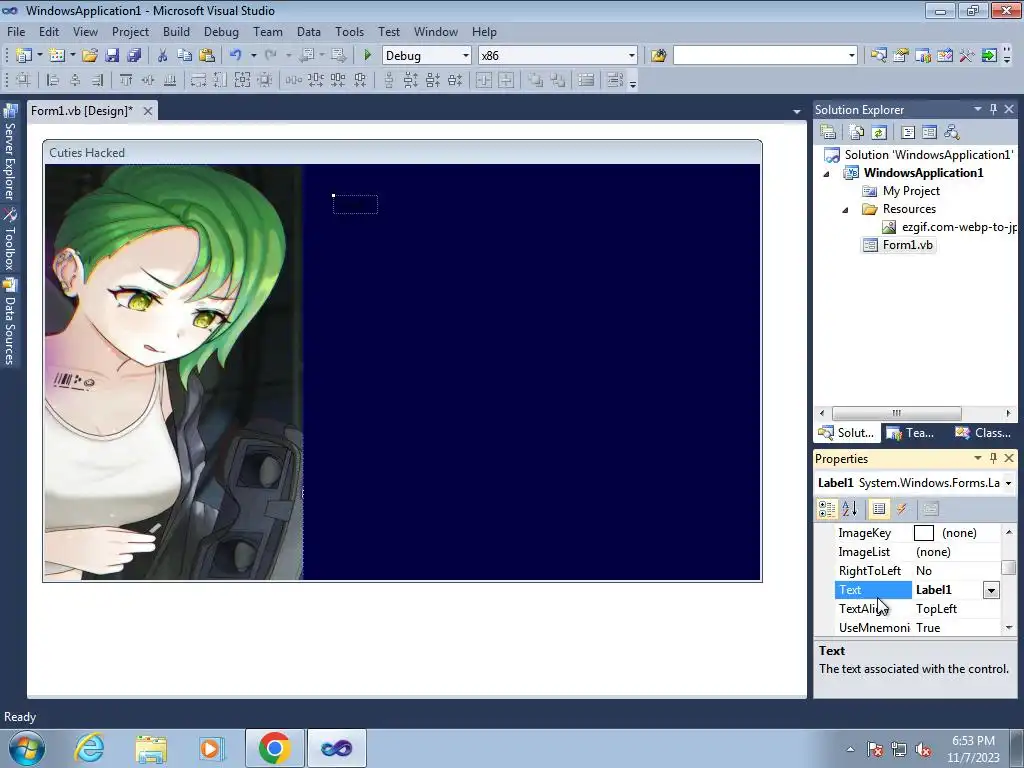Open the File menu
This screenshot has width=1024, height=768.
tap(16, 31)
